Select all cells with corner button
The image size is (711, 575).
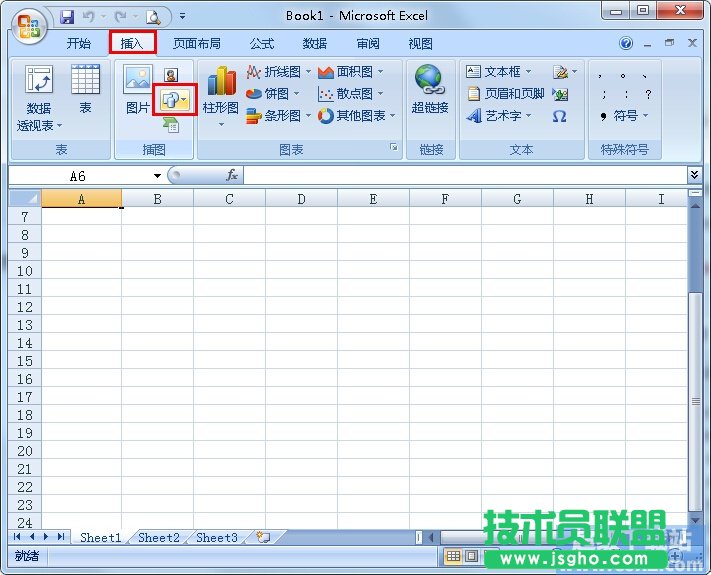(x=25, y=199)
